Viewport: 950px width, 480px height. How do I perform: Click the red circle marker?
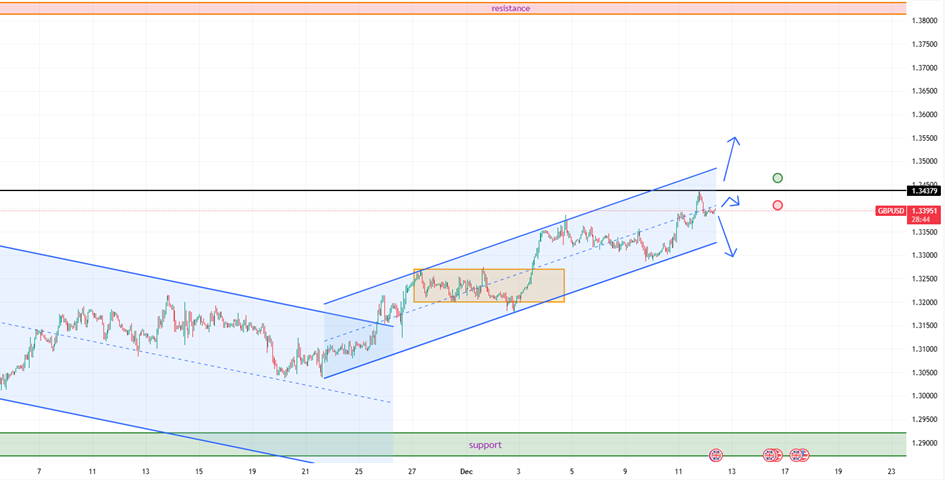tap(778, 206)
